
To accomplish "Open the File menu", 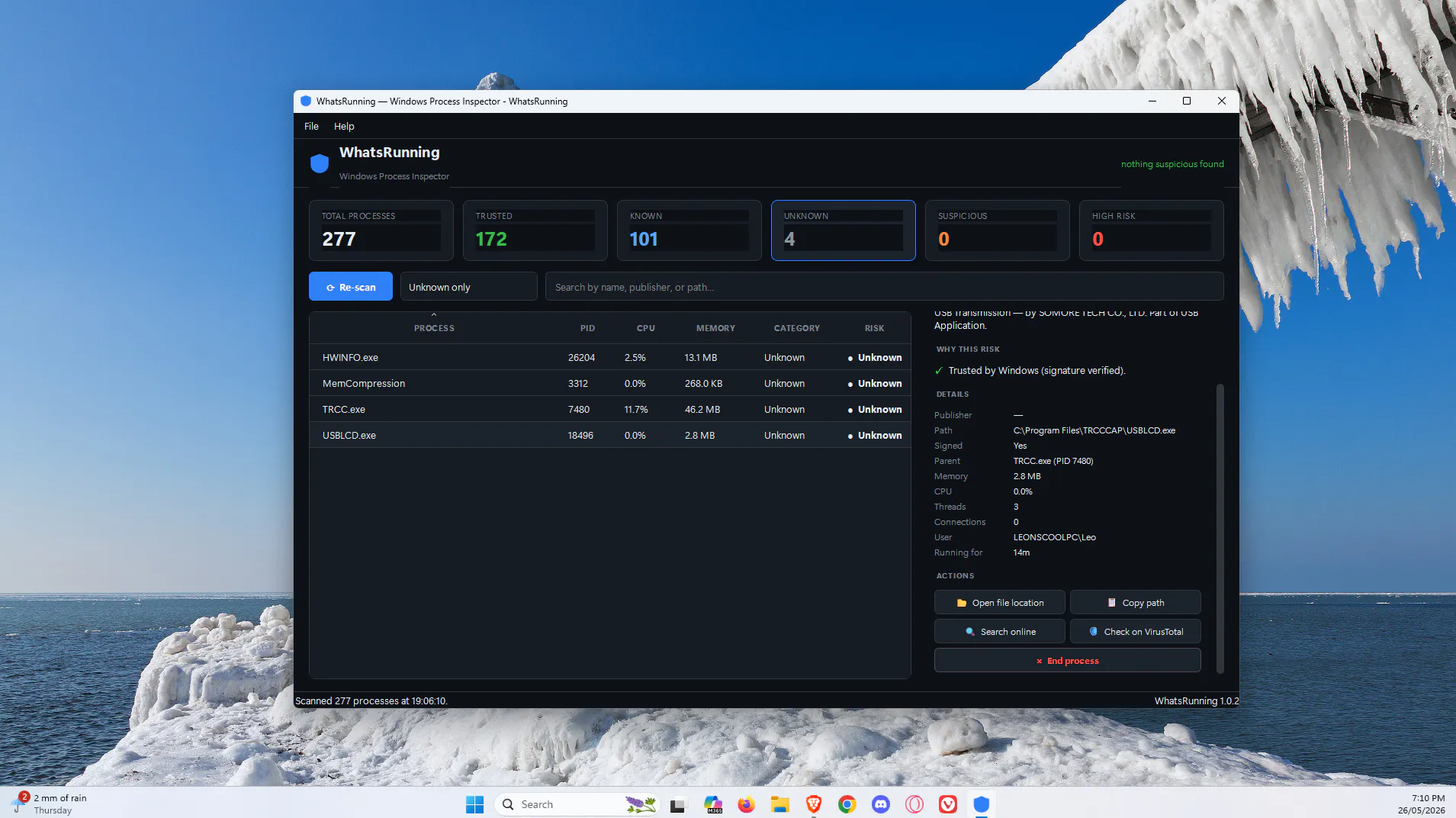I will 311,126.
